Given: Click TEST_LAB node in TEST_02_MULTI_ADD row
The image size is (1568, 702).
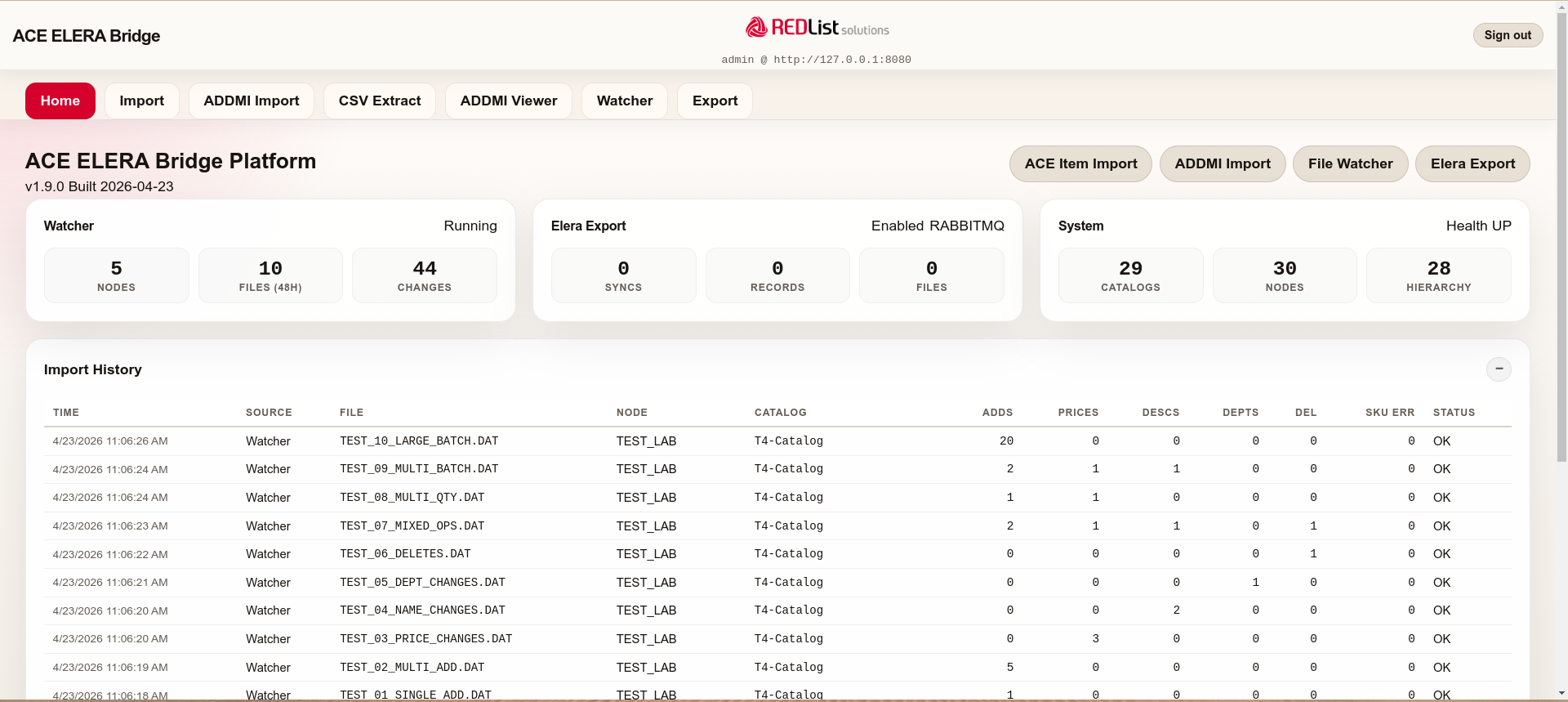Looking at the screenshot, I should click(x=646, y=668).
